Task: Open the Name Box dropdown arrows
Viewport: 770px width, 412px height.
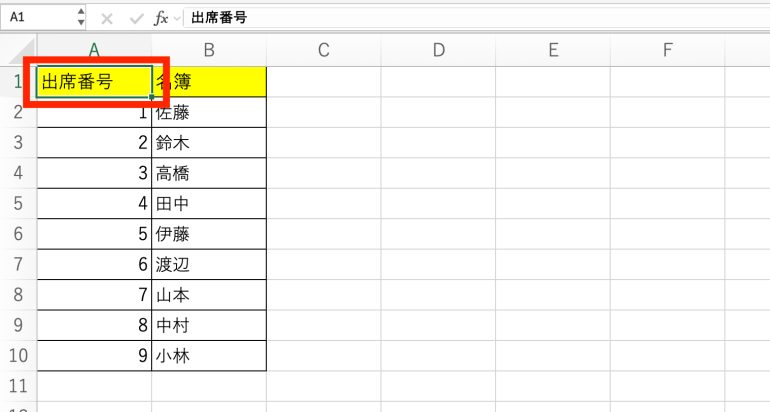Action: (80, 18)
